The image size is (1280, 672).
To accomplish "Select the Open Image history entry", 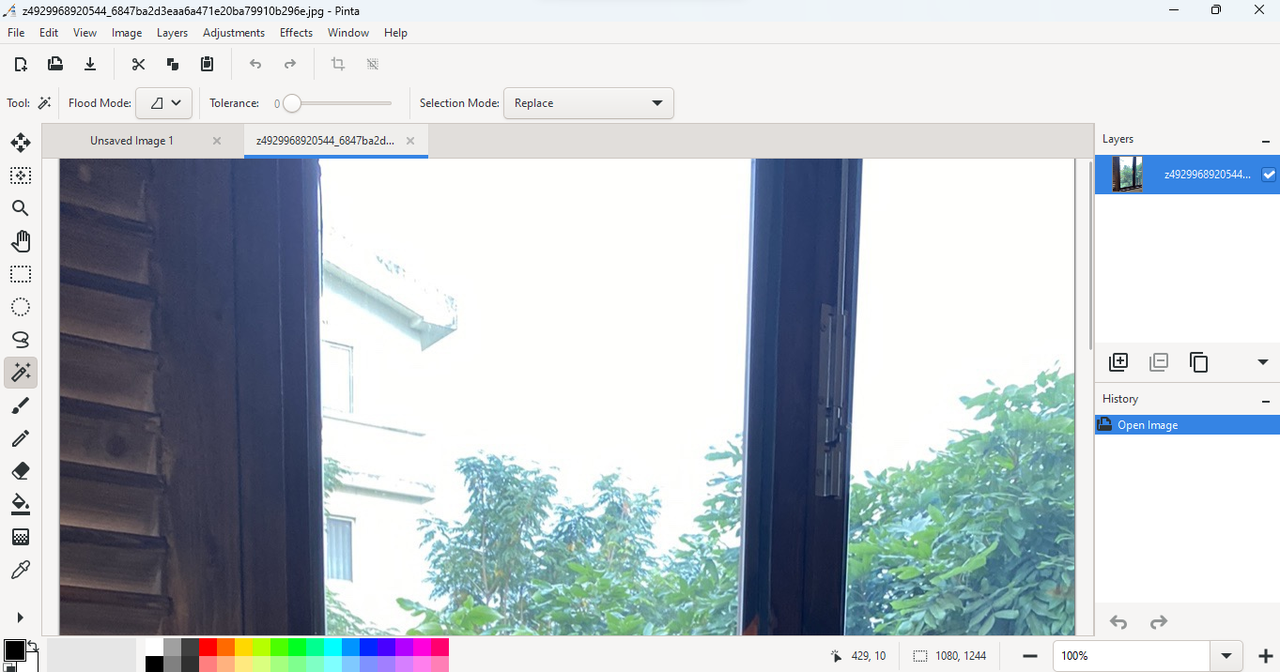I will click(x=1187, y=425).
